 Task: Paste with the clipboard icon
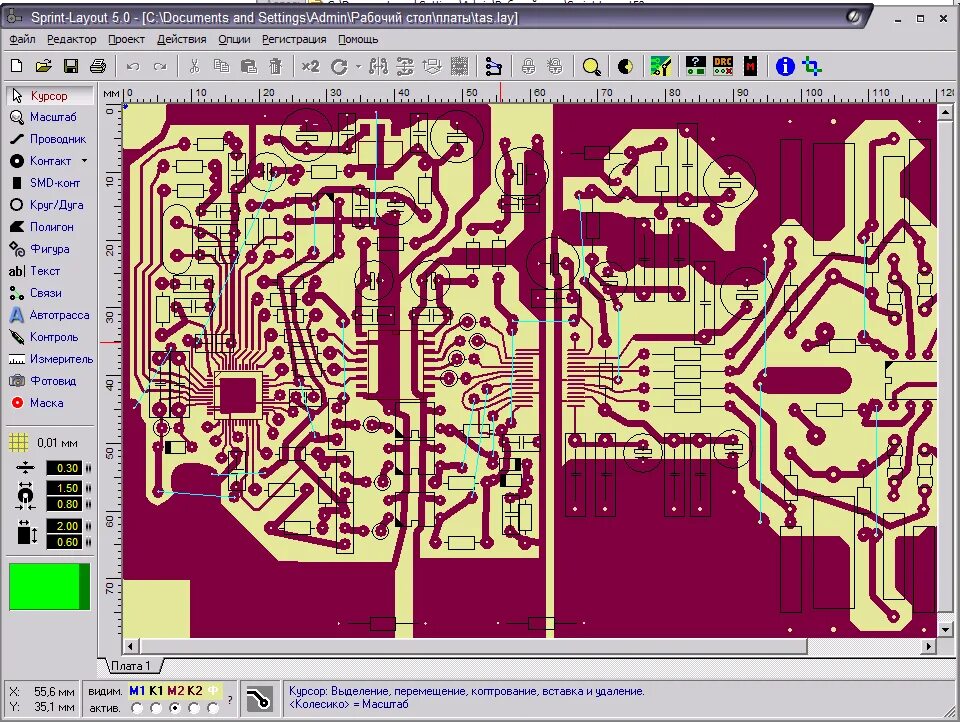click(249, 66)
